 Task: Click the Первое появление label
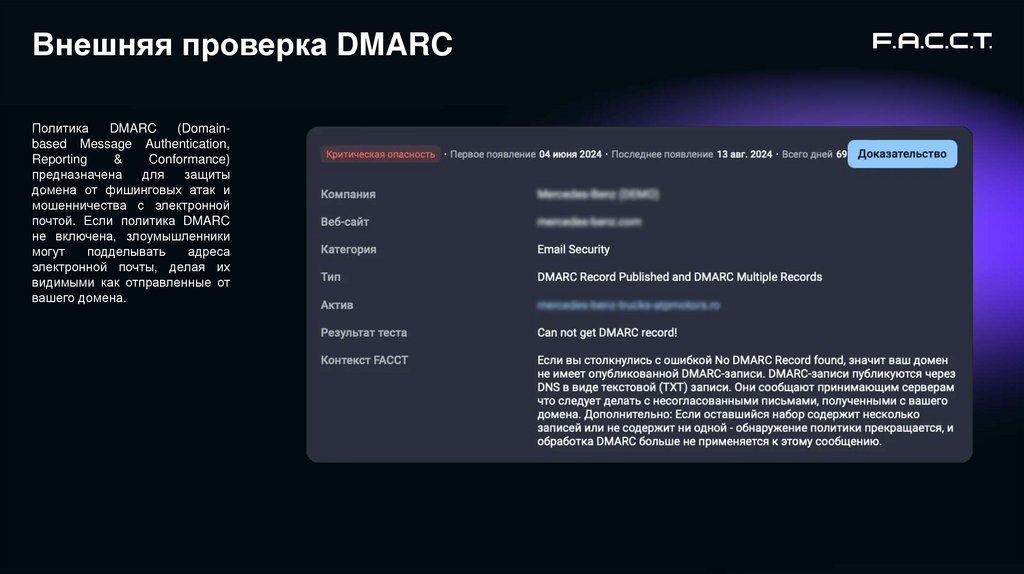(x=492, y=154)
